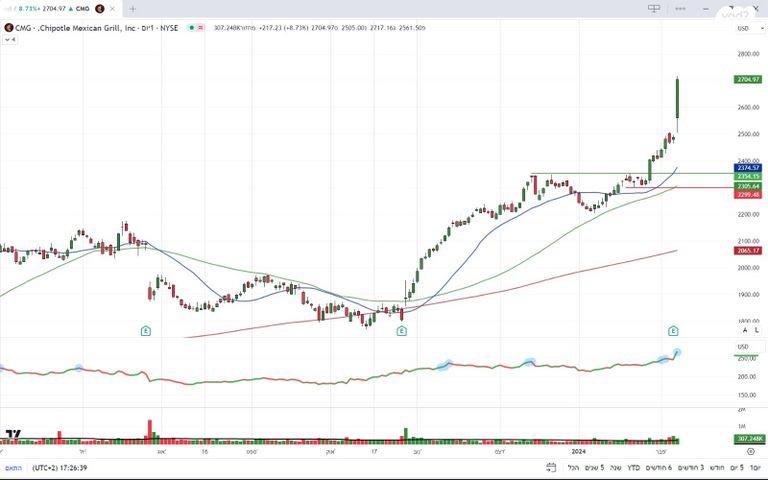
Task: Open the UTC+2 timezone menu
Action: click(59, 467)
